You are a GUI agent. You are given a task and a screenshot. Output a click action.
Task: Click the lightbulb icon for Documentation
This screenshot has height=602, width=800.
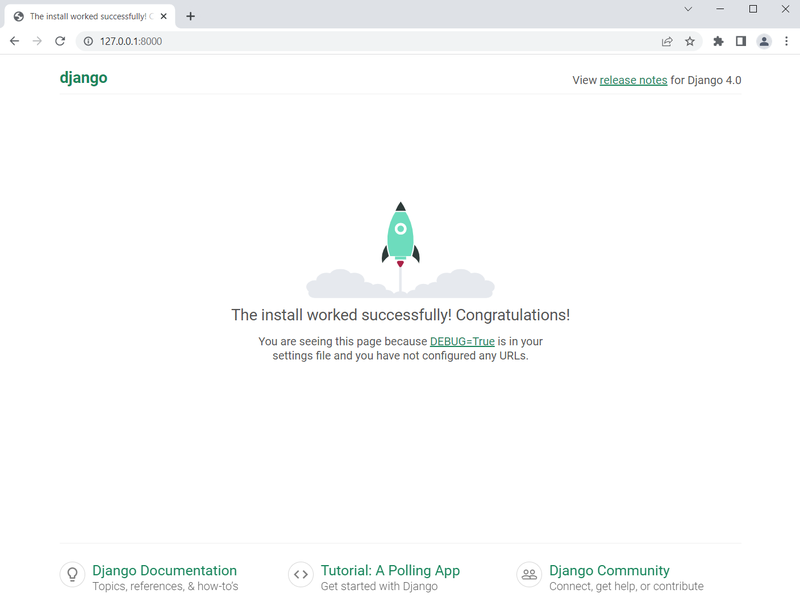[72, 574]
